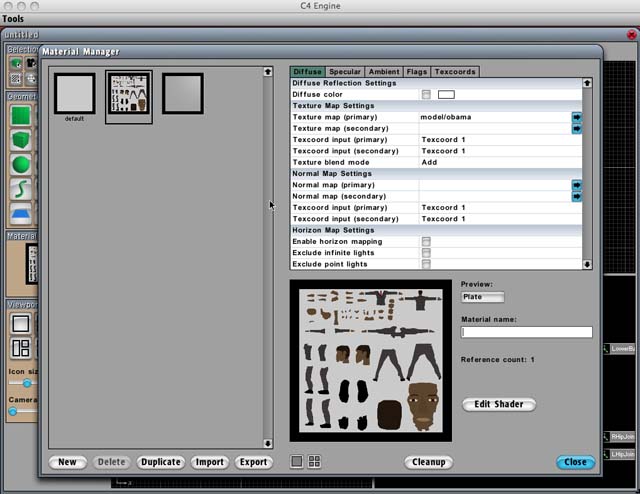The image size is (640, 494).
Task: Check Exclude infinite lights option
Action: pos(427,253)
